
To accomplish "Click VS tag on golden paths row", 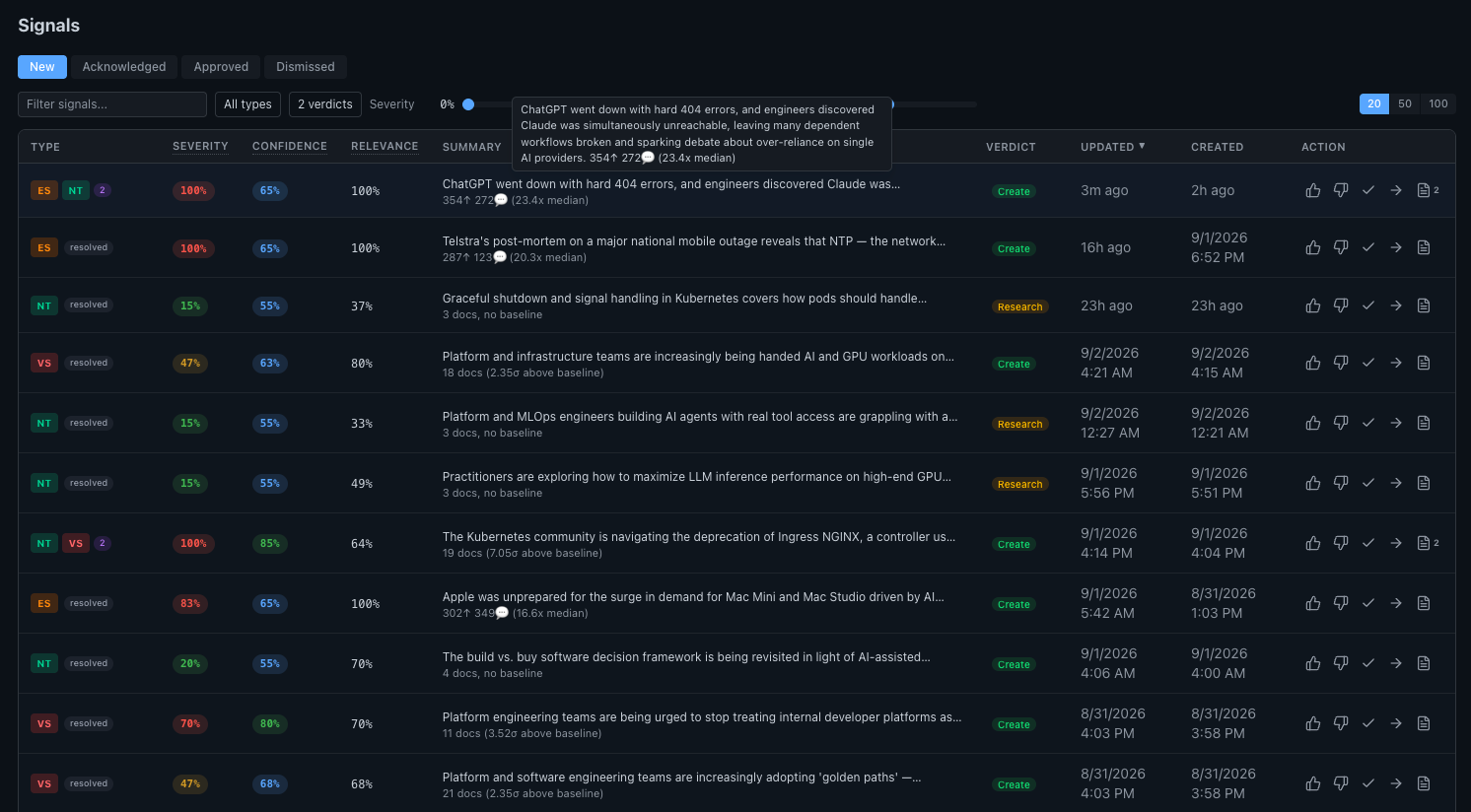I will (44, 783).
